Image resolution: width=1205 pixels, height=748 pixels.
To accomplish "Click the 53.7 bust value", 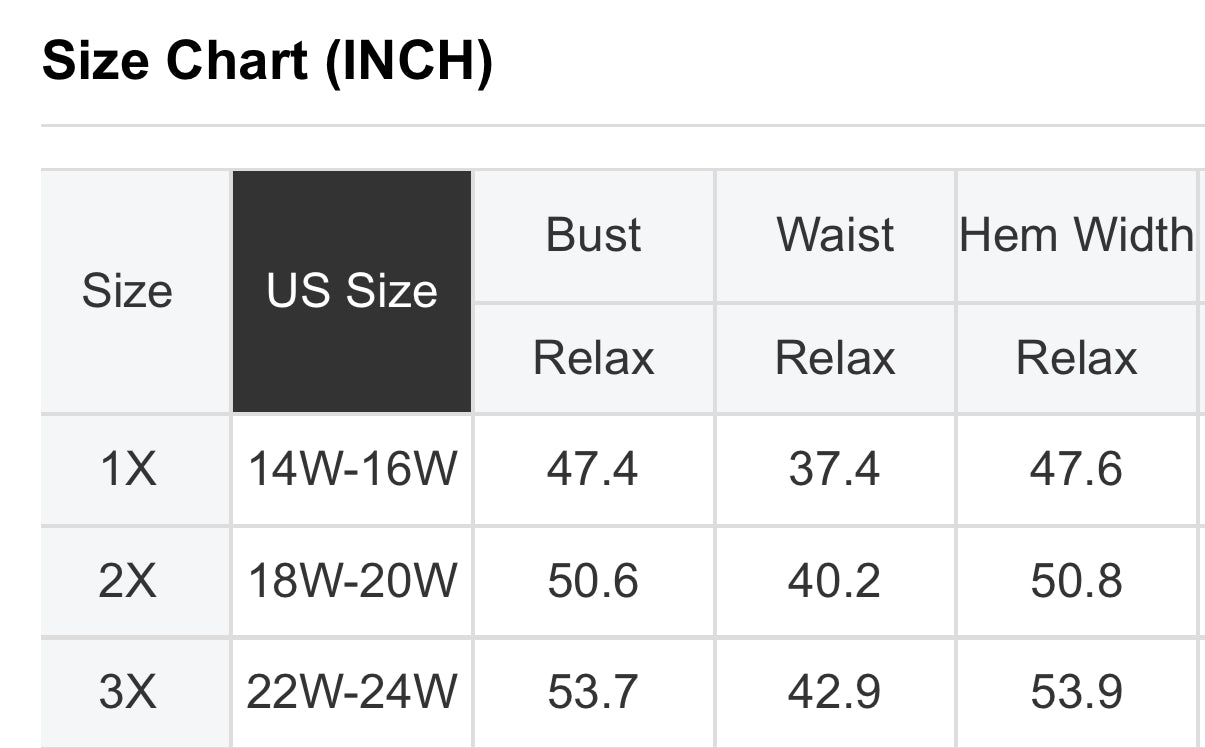I will tap(593, 692).
